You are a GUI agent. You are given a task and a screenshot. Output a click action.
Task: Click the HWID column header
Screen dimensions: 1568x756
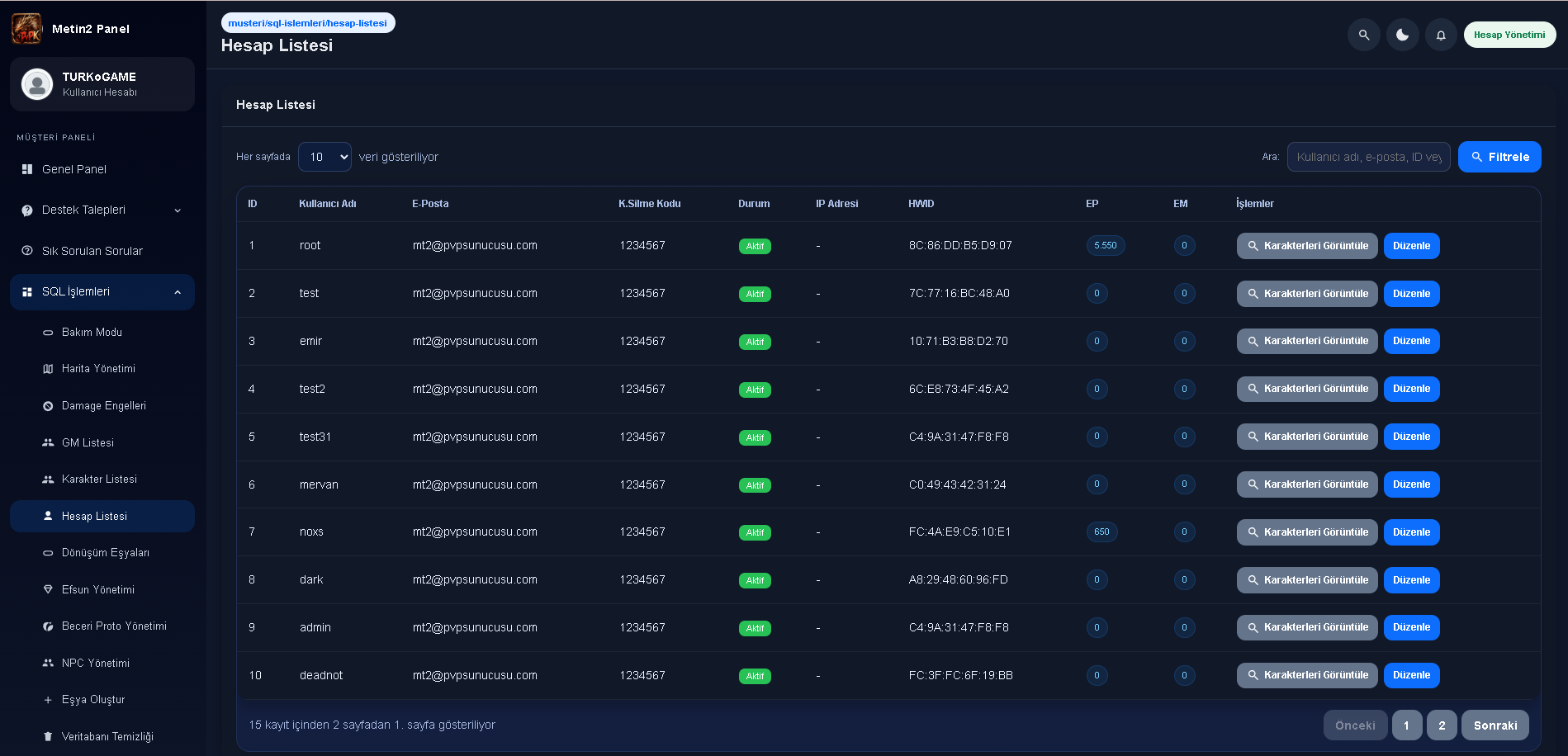(921, 204)
